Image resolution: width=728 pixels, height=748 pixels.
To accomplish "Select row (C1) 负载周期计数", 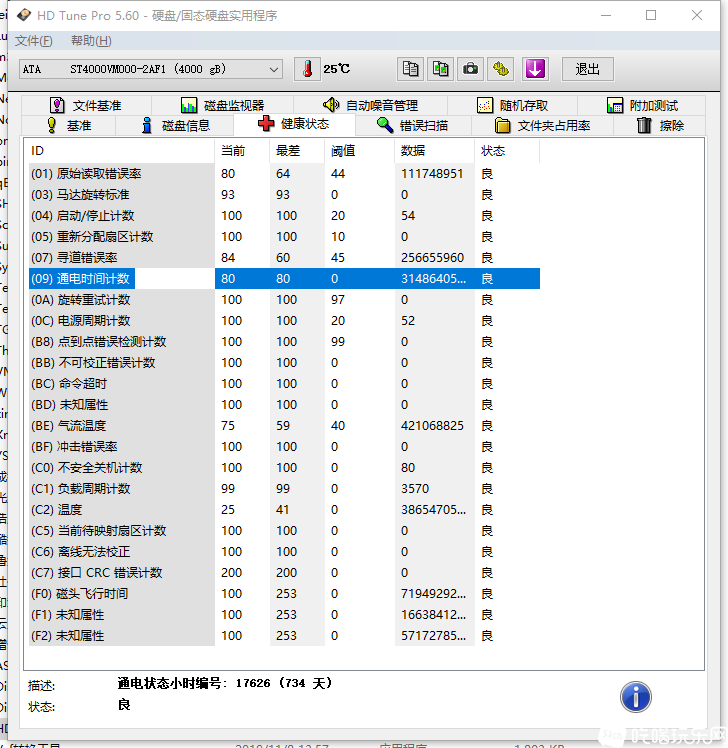I will pos(284,488).
